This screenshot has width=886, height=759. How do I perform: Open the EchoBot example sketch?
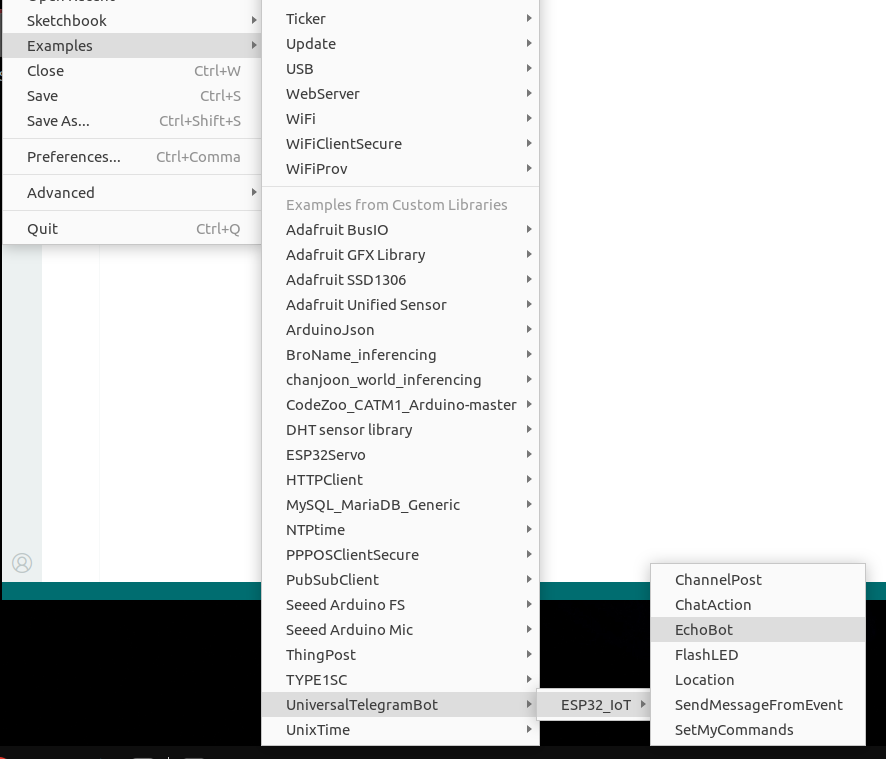coord(758,630)
